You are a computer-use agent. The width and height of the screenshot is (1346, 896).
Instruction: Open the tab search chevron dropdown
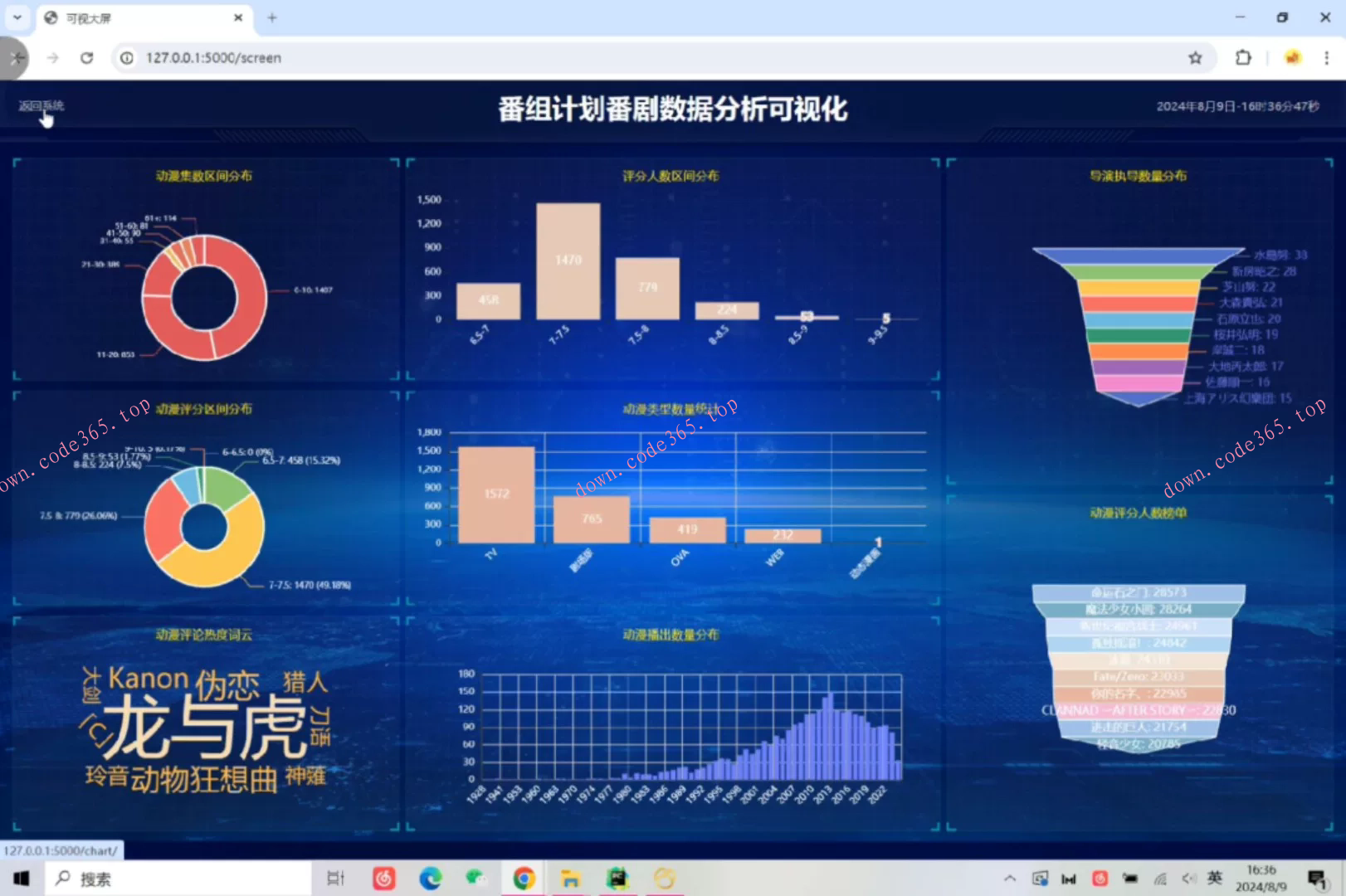17,17
